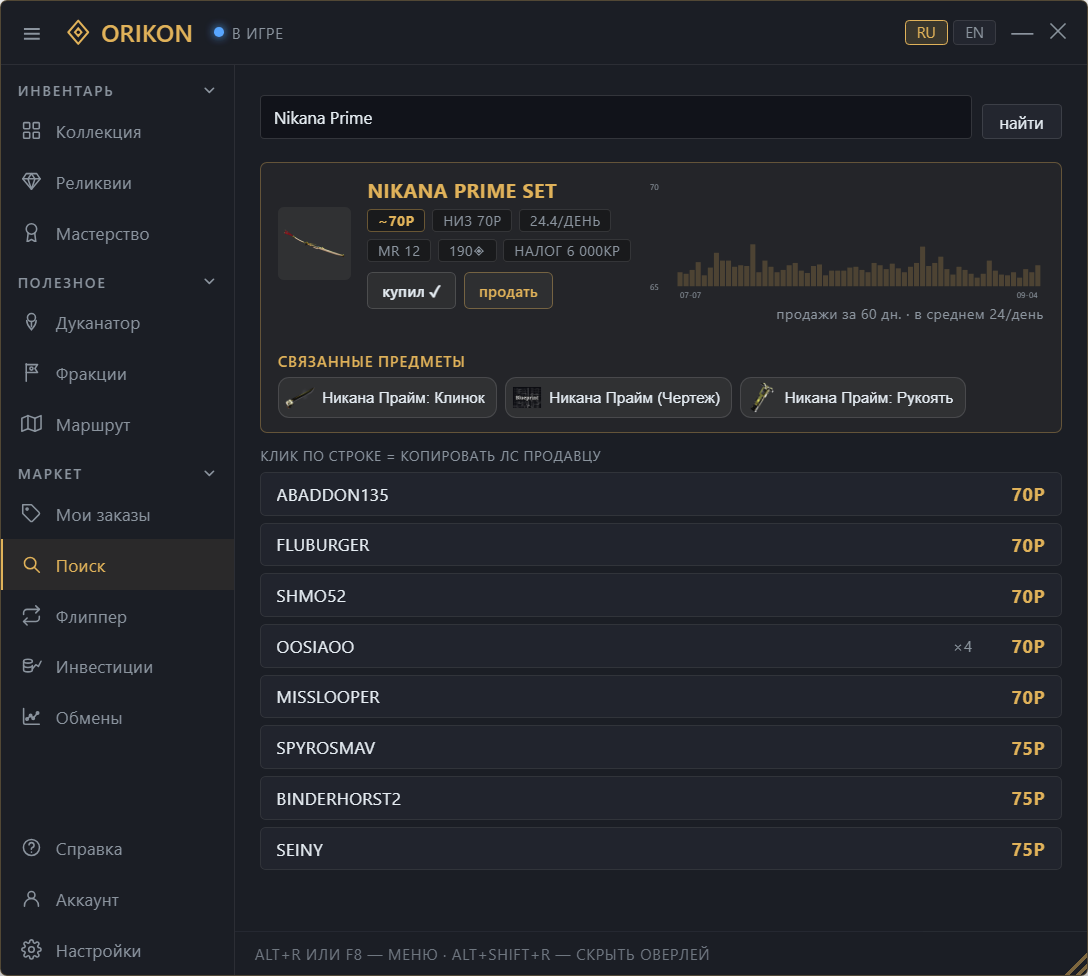Click the Рукоять hilt icon
Image resolution: width=1088 pixels, height=976 pixels.
762,397
